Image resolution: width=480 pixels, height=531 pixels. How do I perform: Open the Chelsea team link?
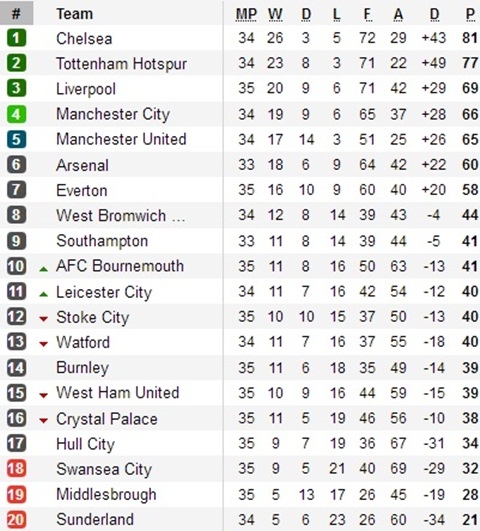coord(84,38)
